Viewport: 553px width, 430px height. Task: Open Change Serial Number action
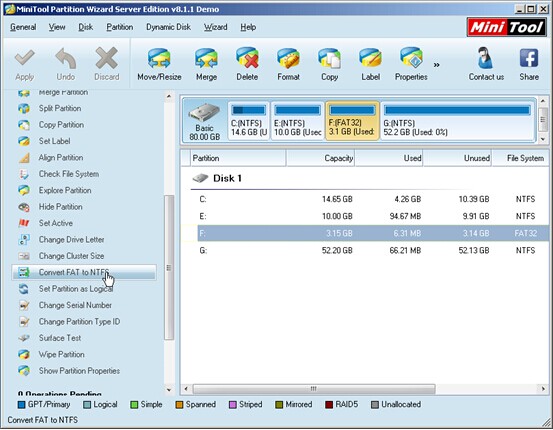point(75,305)
